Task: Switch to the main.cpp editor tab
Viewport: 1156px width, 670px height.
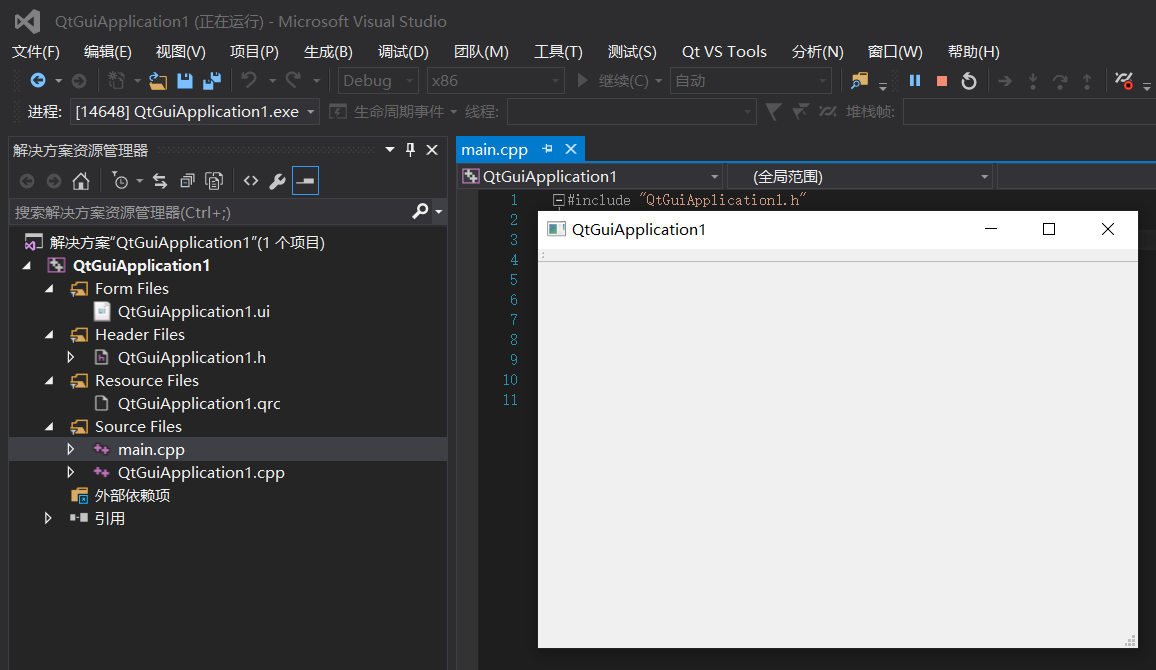Action: pyautogui.click(x=495, y=150)
